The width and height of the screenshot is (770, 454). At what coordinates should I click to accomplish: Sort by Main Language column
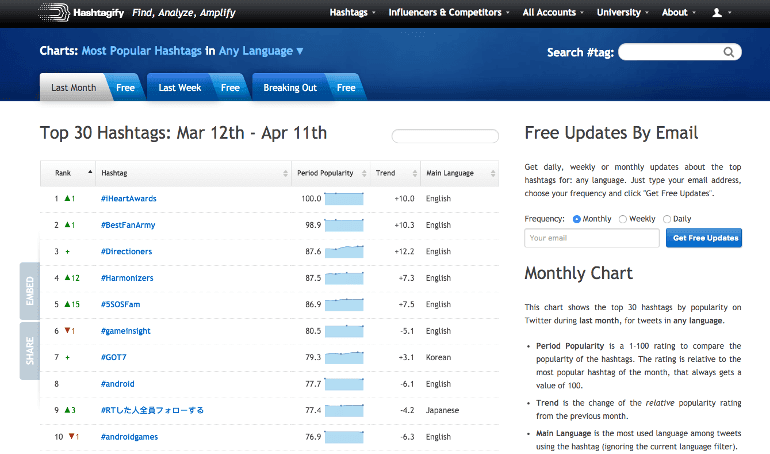click(x=460, y=173)
